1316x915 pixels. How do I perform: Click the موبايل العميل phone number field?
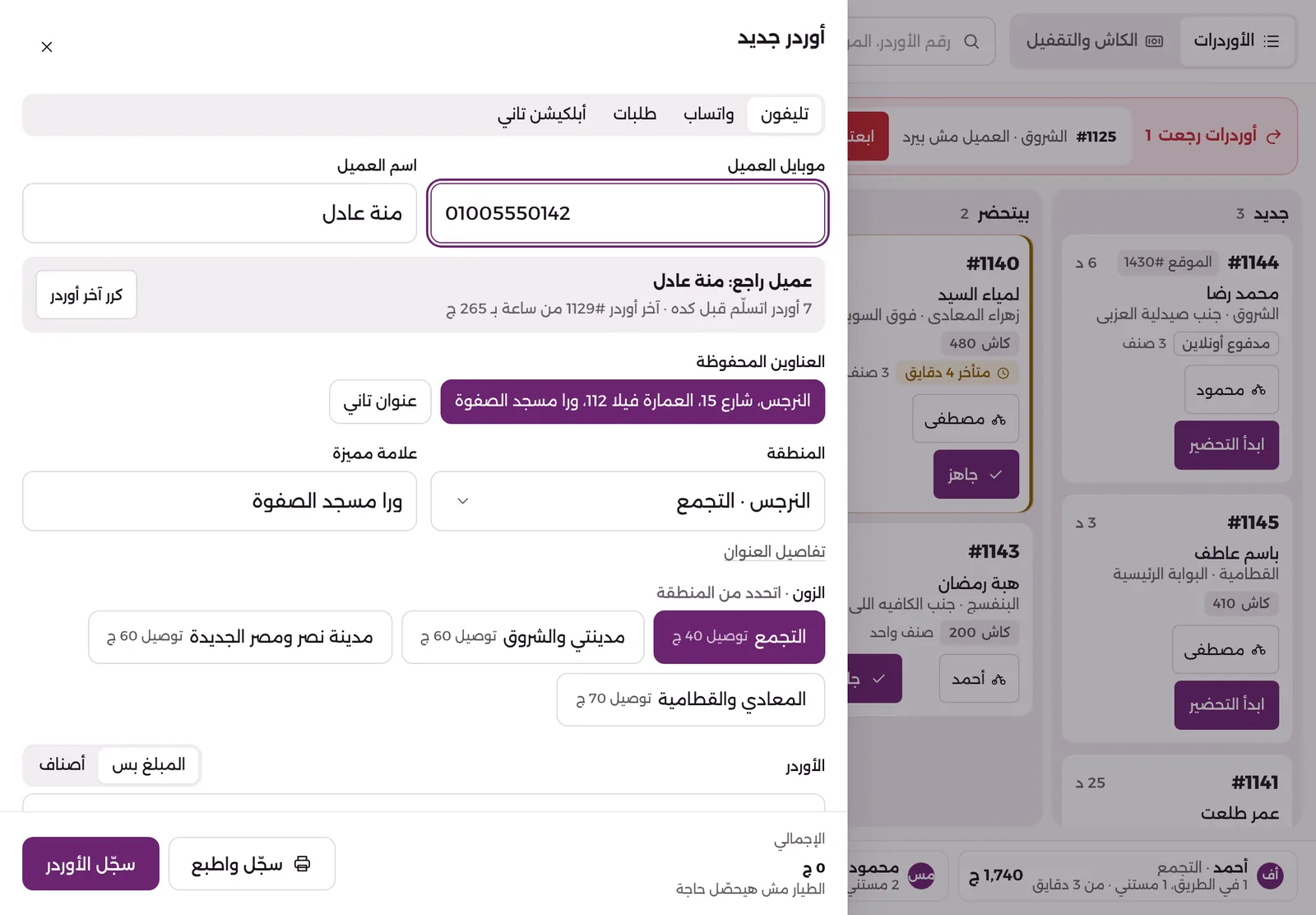628,213
